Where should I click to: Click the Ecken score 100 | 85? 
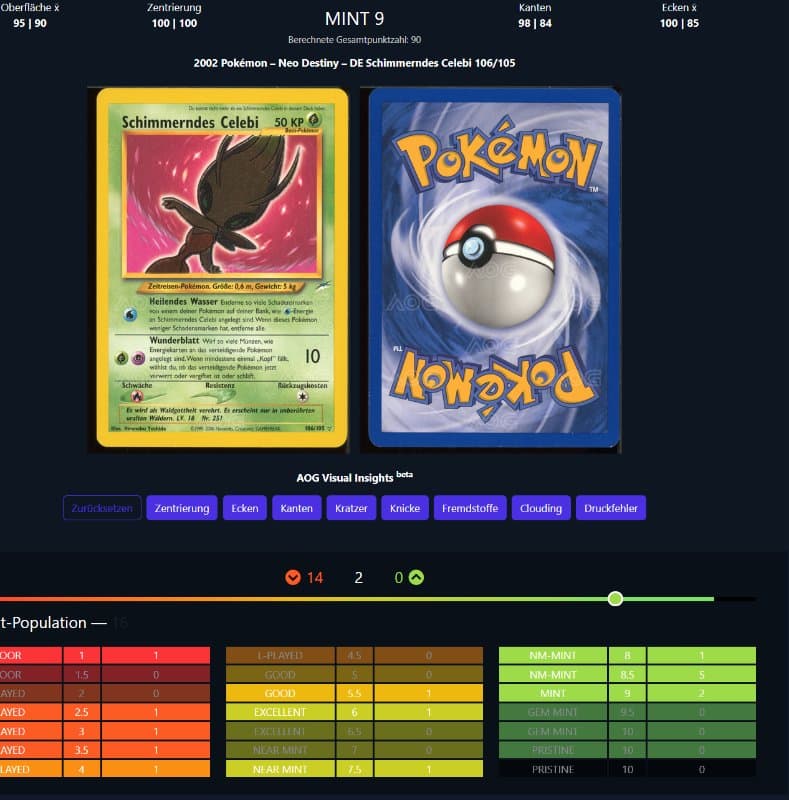coord(679,23)
